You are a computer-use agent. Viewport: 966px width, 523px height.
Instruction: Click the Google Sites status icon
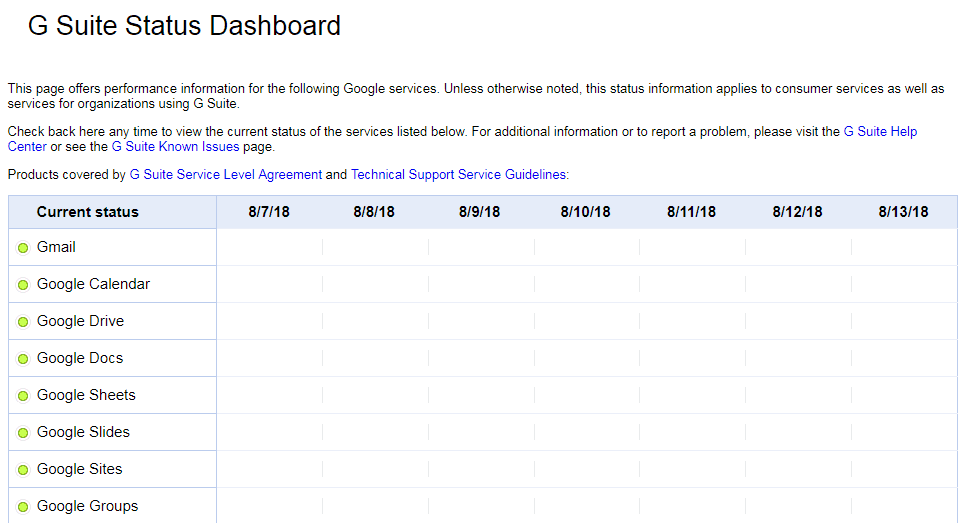23,470
